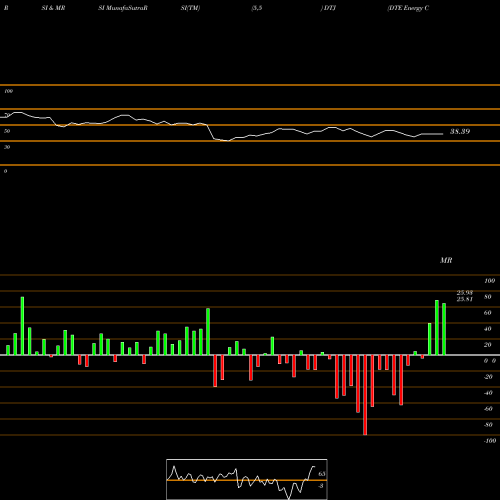This screenshot has width=500, height=500.
Task: Click the '100' label on the MR axis
Action: coord(489,281)
